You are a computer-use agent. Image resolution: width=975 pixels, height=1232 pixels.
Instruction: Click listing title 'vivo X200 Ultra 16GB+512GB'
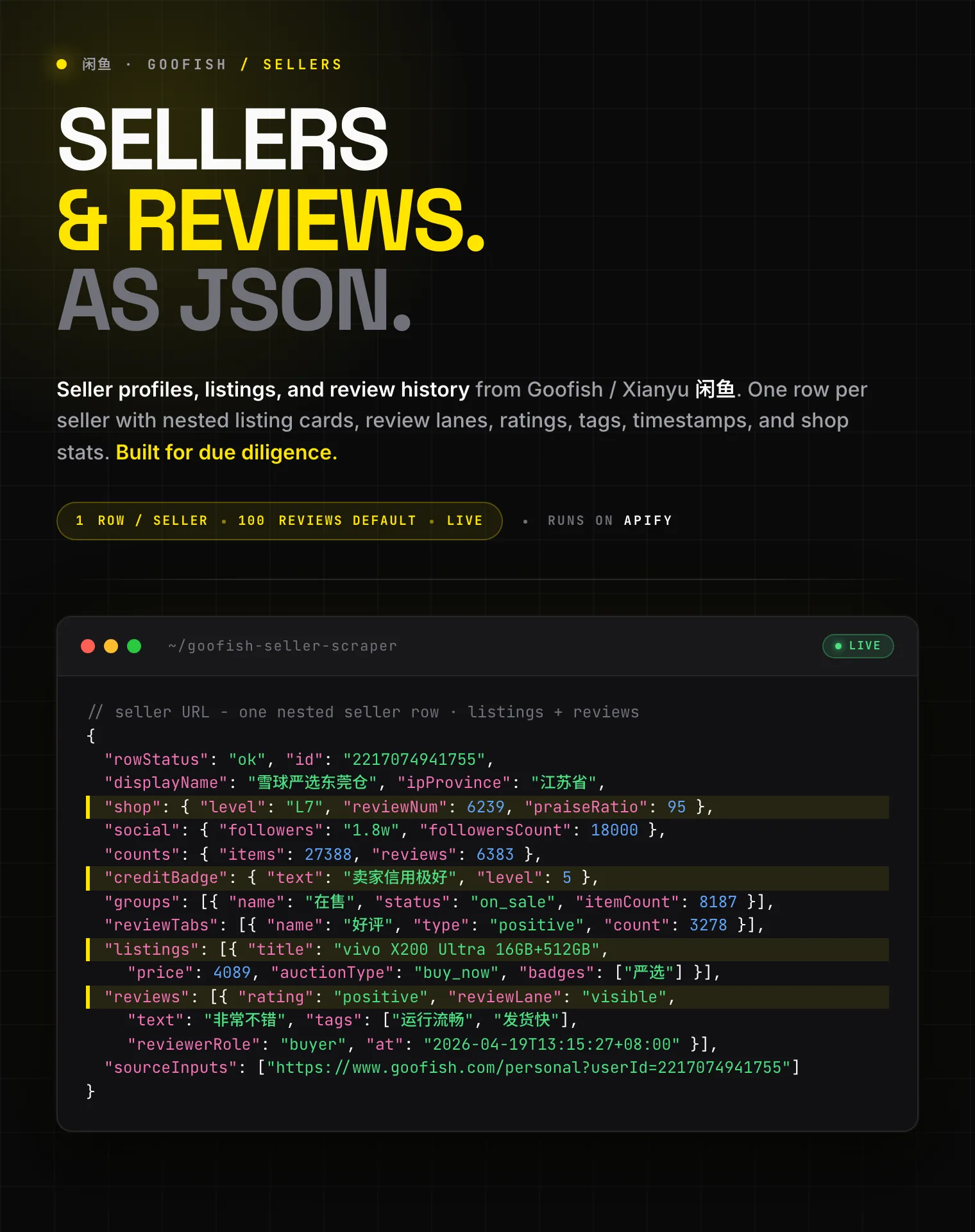466,950
